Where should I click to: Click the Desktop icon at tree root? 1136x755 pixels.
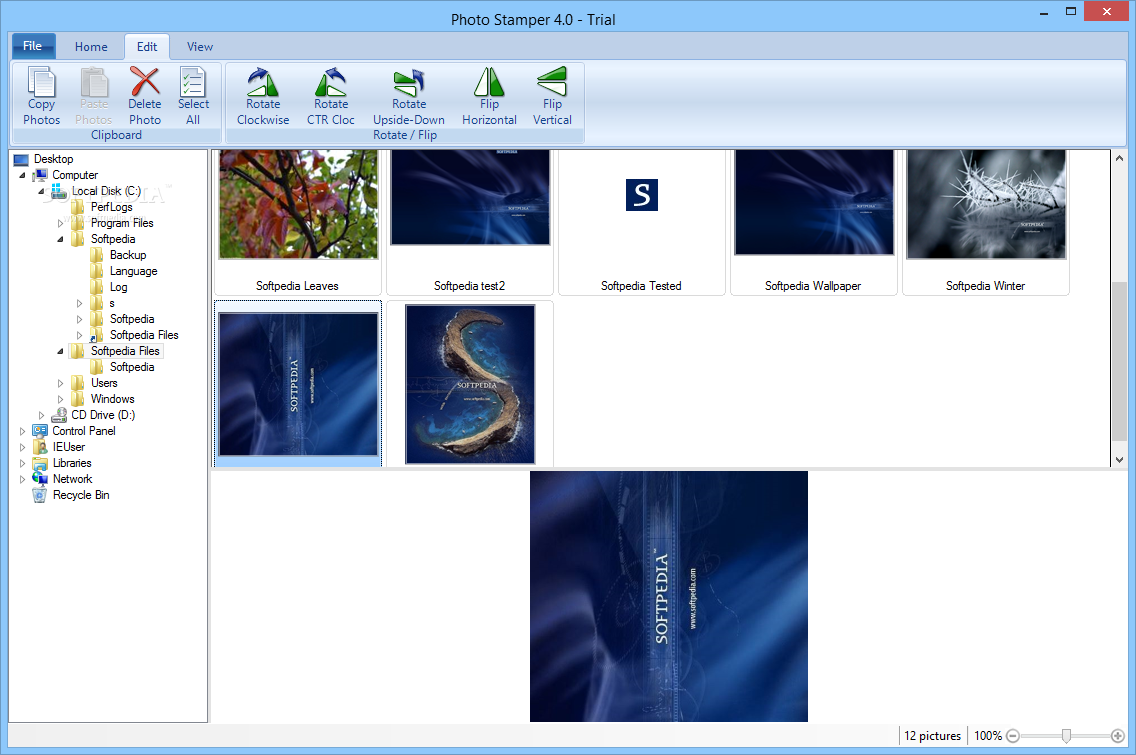(x=21, y=159)
